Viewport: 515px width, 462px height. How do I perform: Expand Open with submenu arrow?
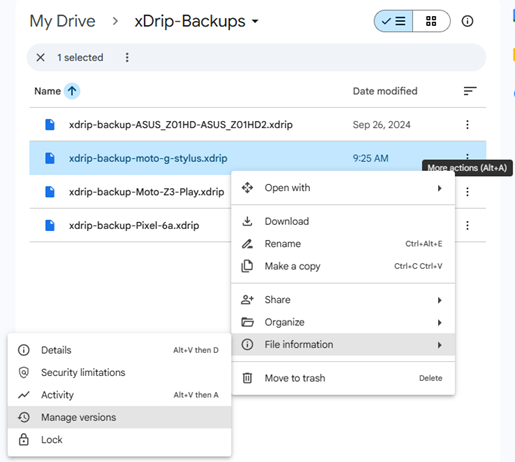click(x=440, y=188)
